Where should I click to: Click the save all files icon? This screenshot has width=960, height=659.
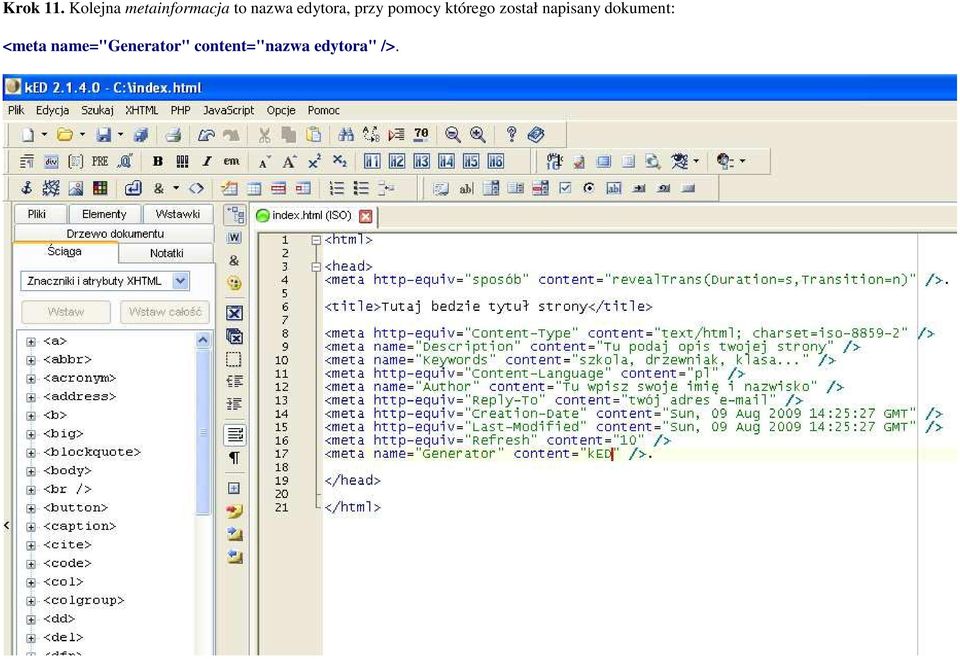(141, 135)
